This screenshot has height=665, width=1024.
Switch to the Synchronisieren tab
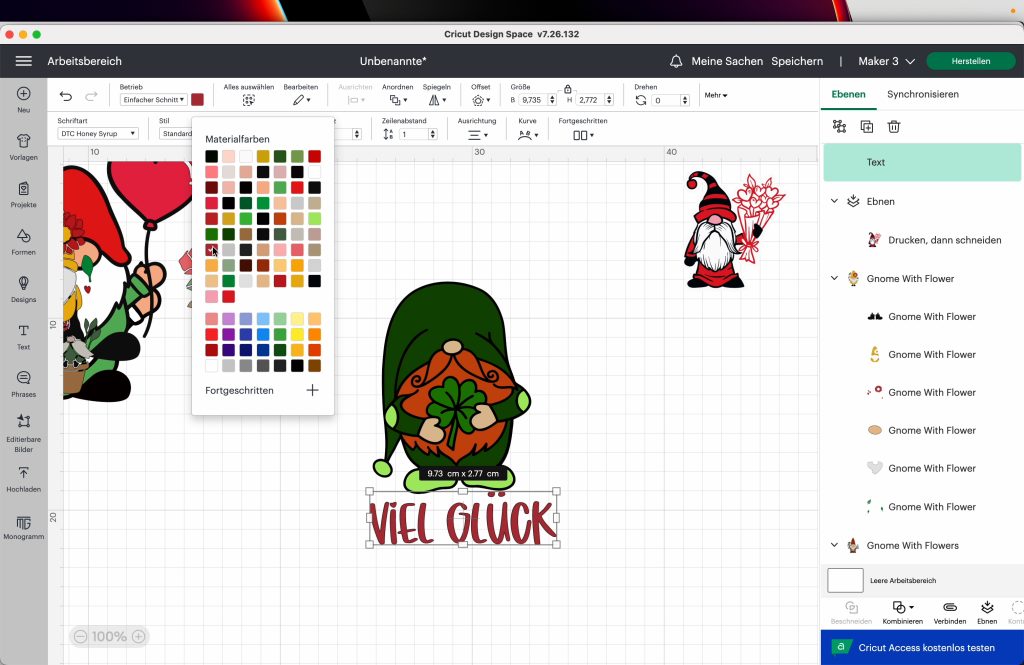pos(922,94)
